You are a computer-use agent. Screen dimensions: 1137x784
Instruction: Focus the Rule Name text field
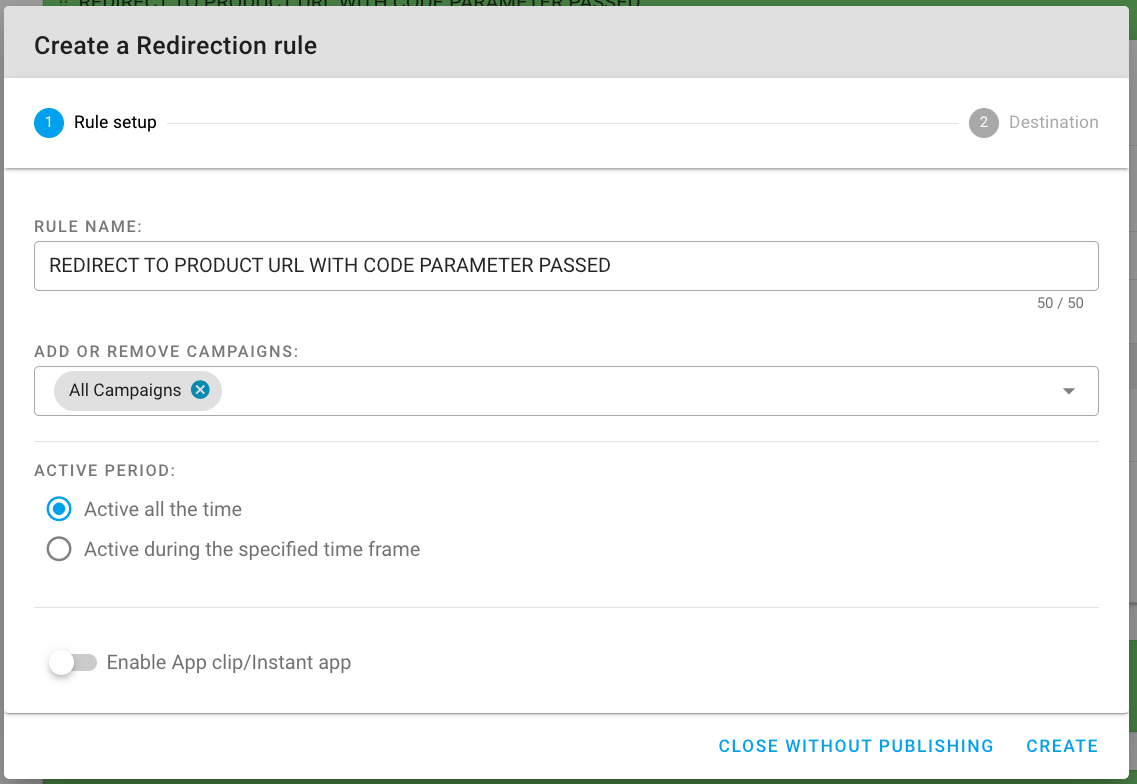point(566,266)
